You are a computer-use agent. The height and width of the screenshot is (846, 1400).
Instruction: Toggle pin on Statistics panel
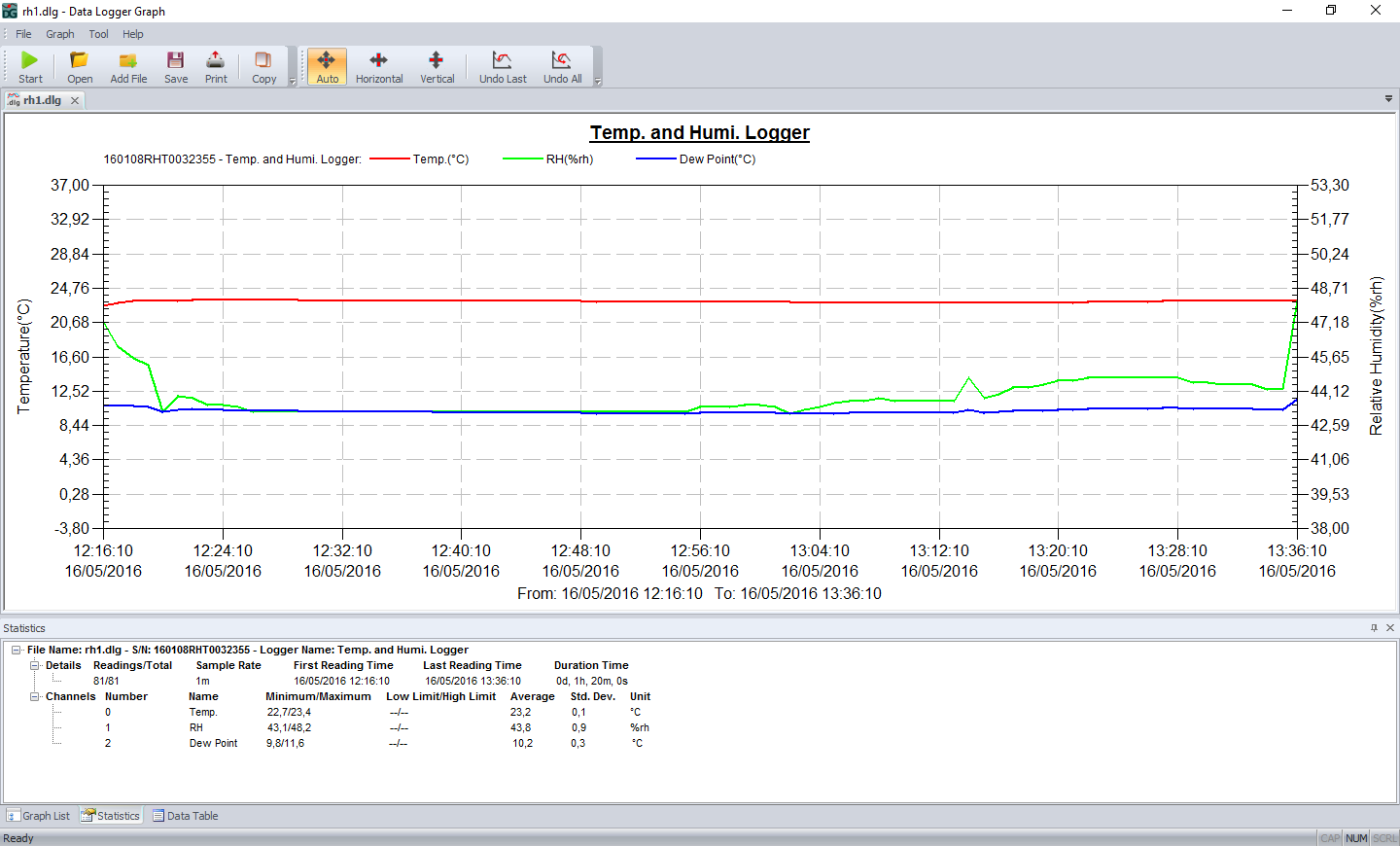tap(1374, 628)
